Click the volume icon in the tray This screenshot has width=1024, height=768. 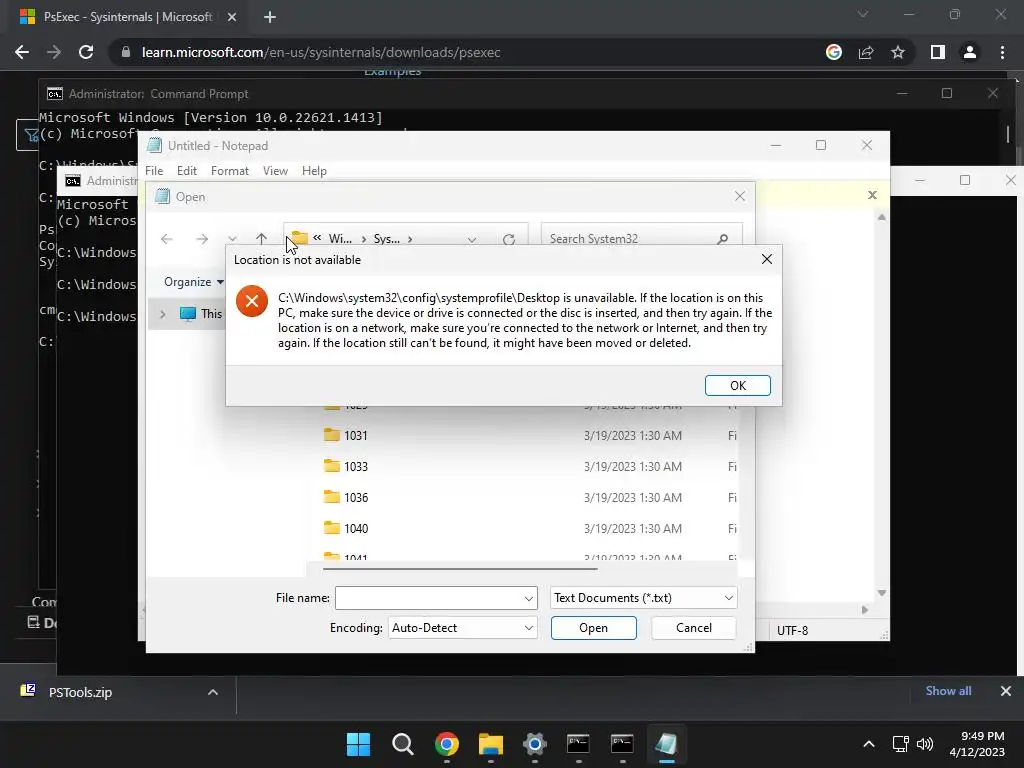tap(925, 744)
